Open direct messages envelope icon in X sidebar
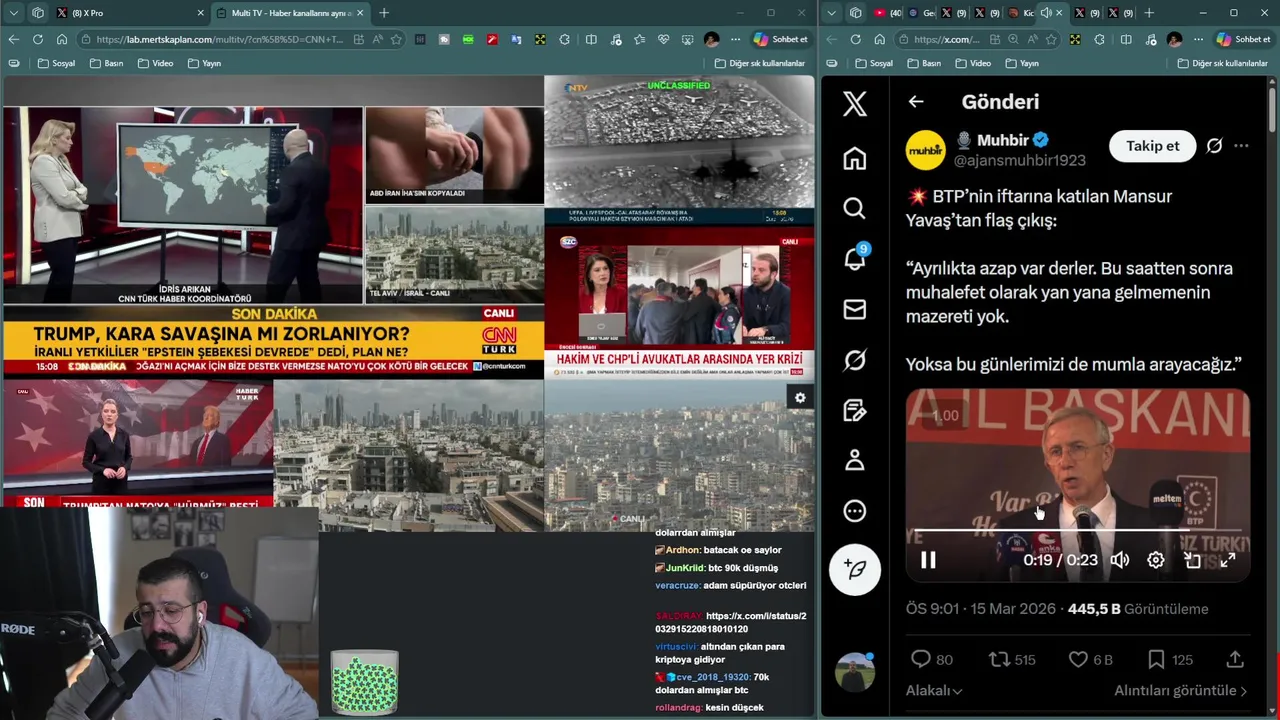1280x720 pixels. 854,309
